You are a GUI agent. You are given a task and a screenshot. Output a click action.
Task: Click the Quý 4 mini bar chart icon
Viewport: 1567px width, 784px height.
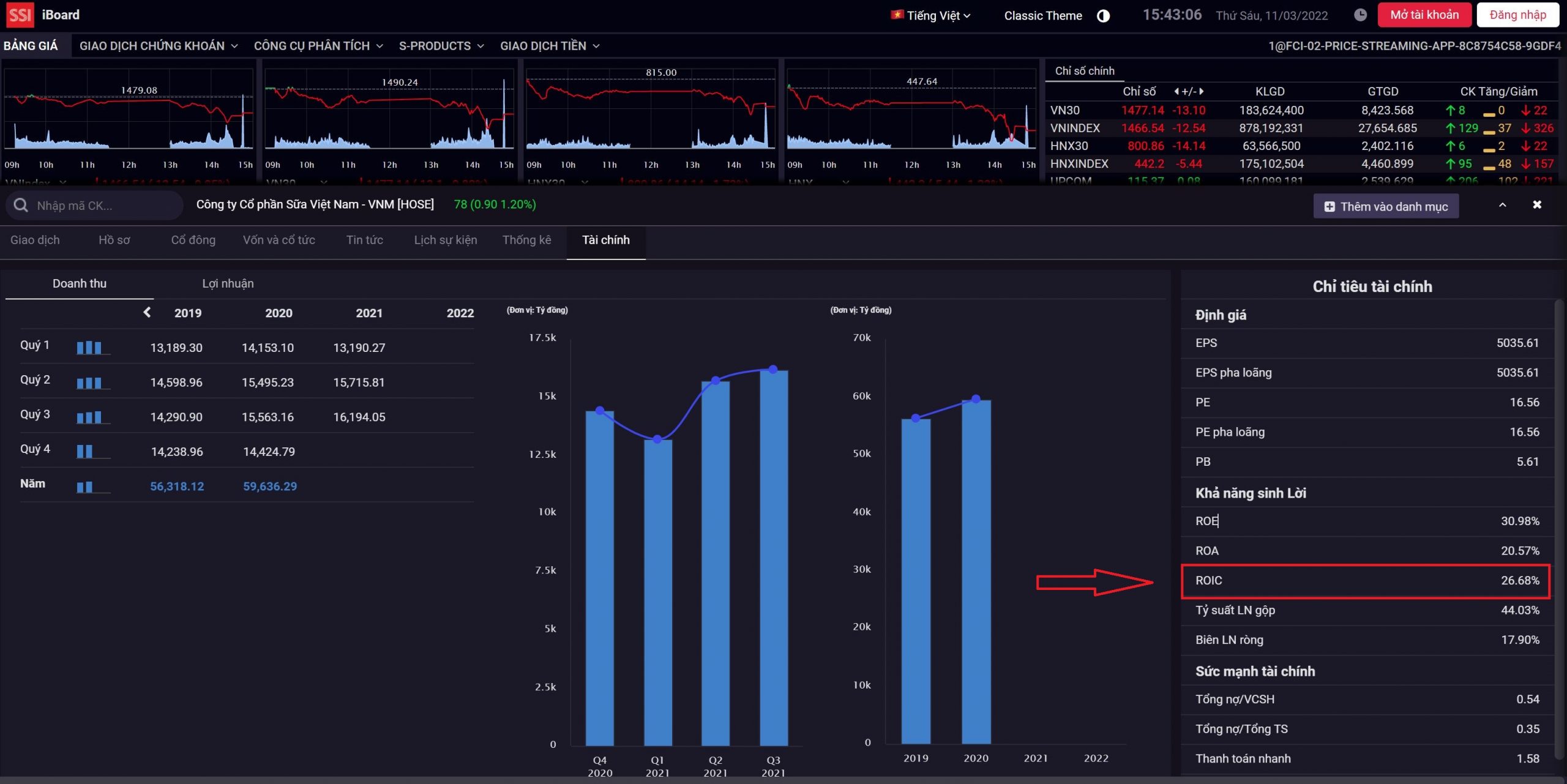click(x=93, y=452)
